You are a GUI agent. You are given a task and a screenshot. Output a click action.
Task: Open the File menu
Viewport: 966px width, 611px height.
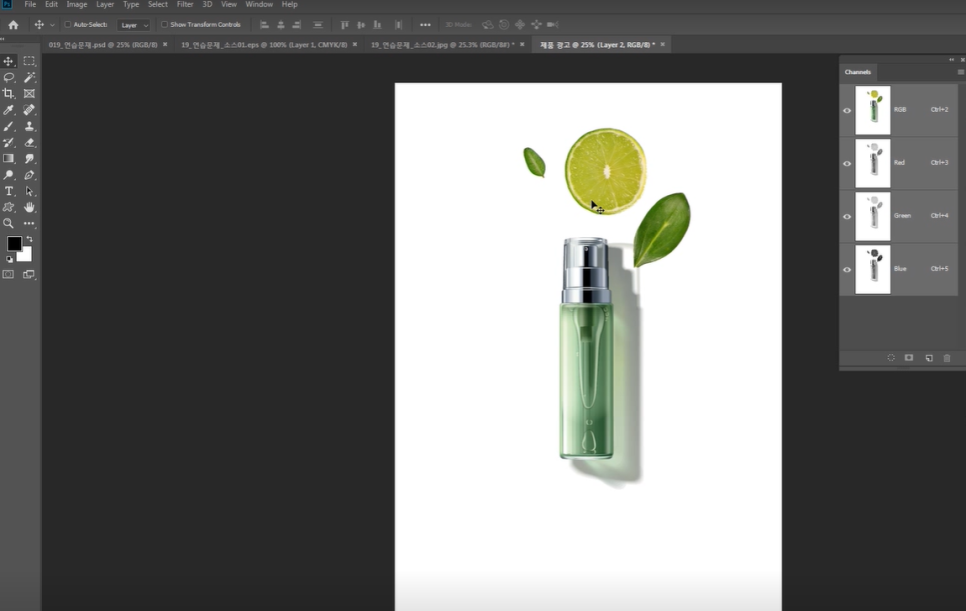30,4
